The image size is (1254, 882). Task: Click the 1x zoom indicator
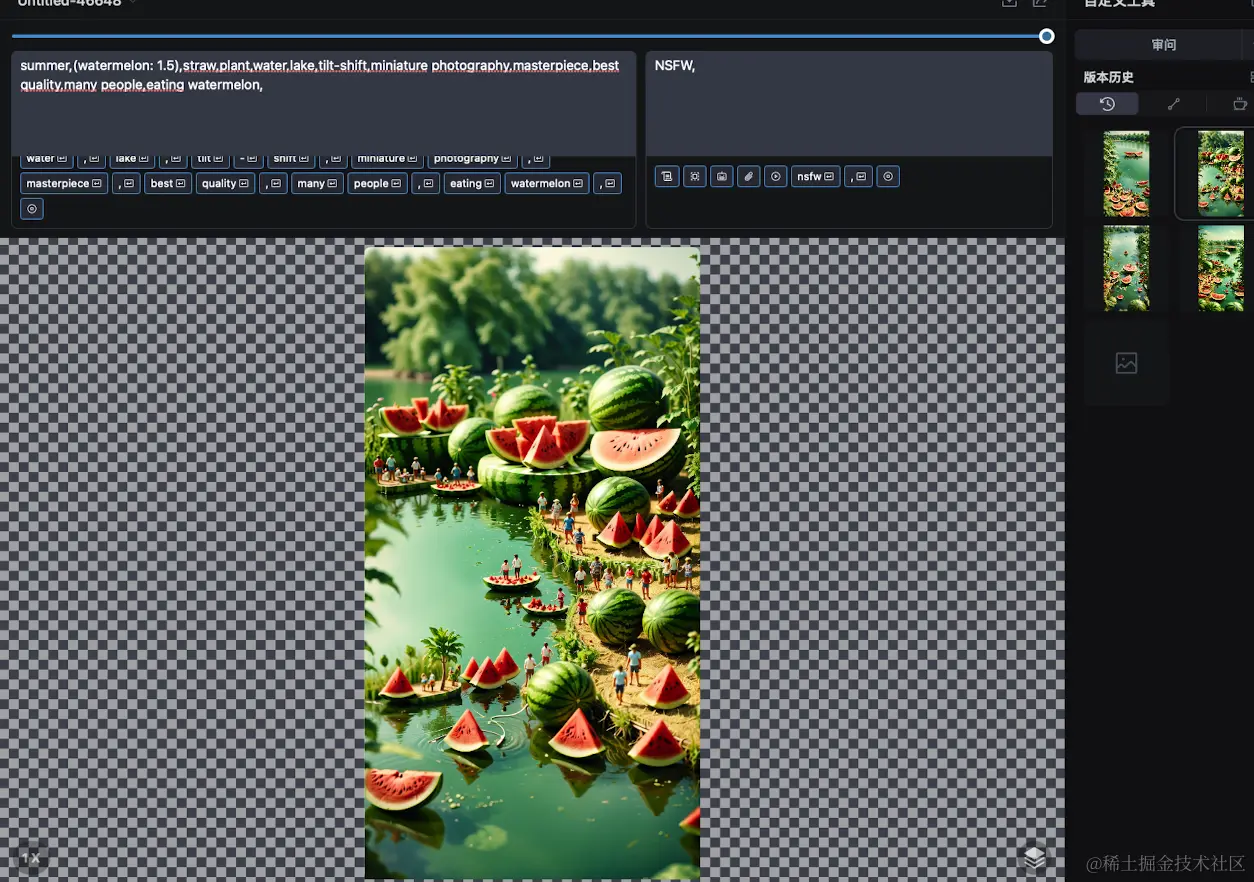tap(32, 858)
